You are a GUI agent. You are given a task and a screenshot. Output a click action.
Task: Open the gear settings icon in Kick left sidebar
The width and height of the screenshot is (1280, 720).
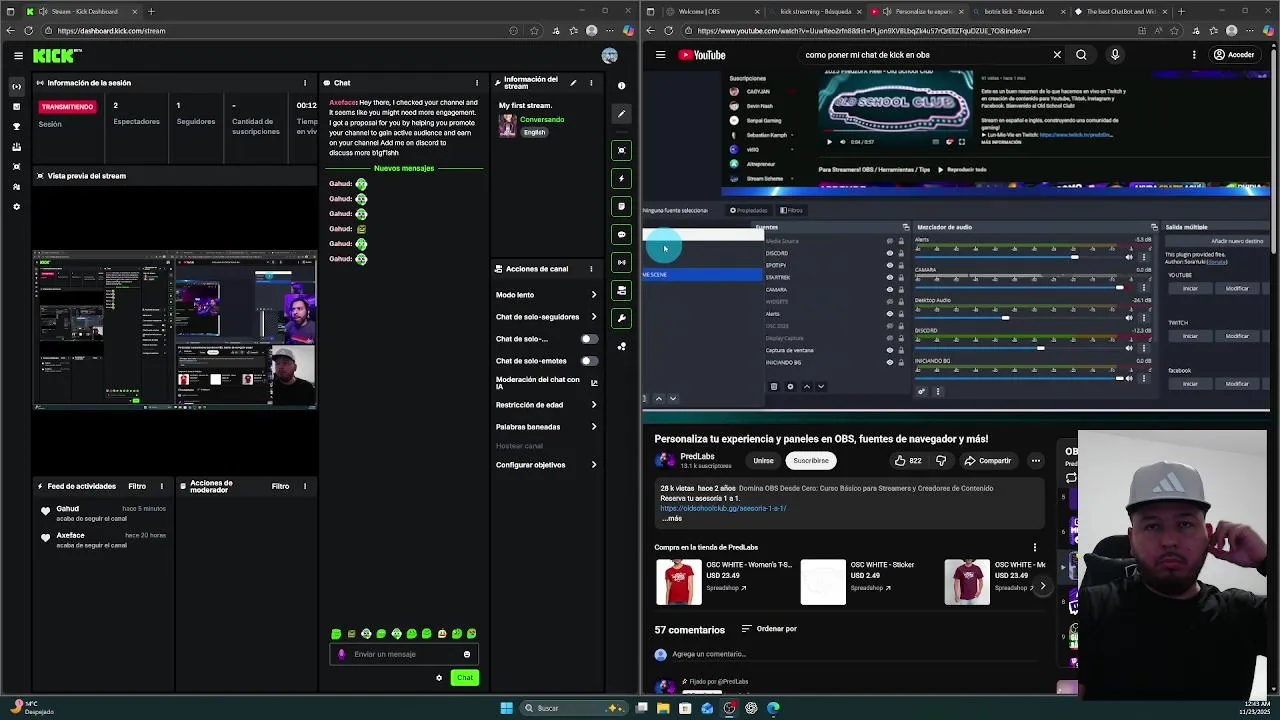16,207
